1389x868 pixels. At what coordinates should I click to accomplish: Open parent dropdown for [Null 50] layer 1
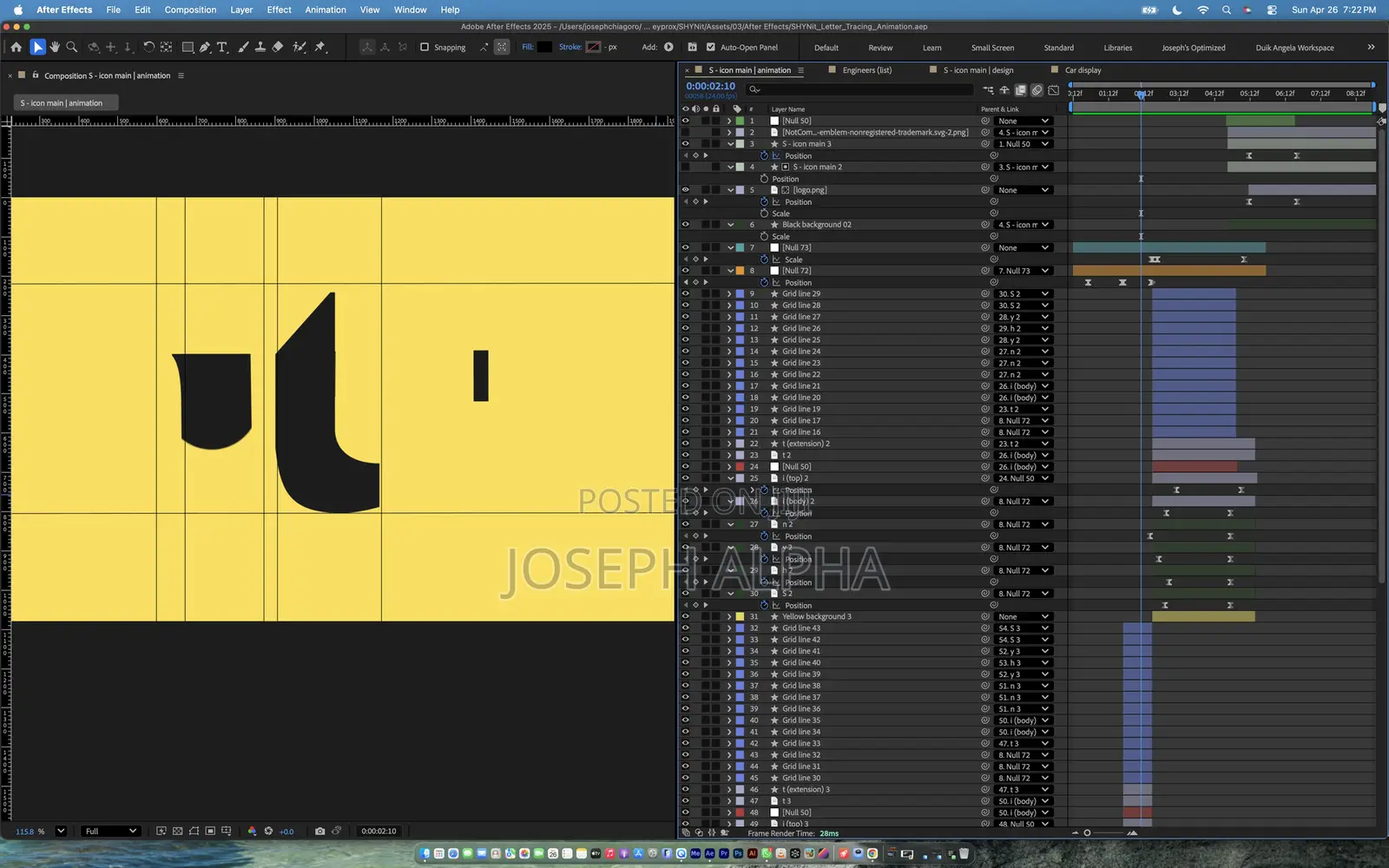coord(1024,121)
